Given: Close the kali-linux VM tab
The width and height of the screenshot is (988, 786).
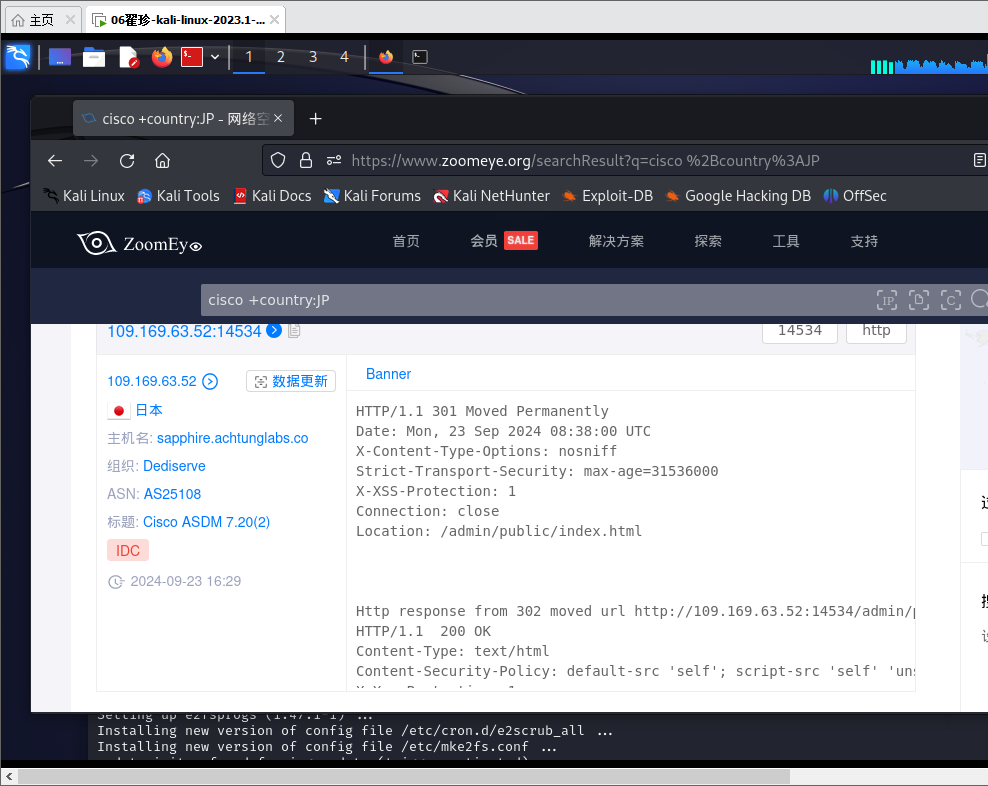Looking at the screenshot, I should (275, 20).
